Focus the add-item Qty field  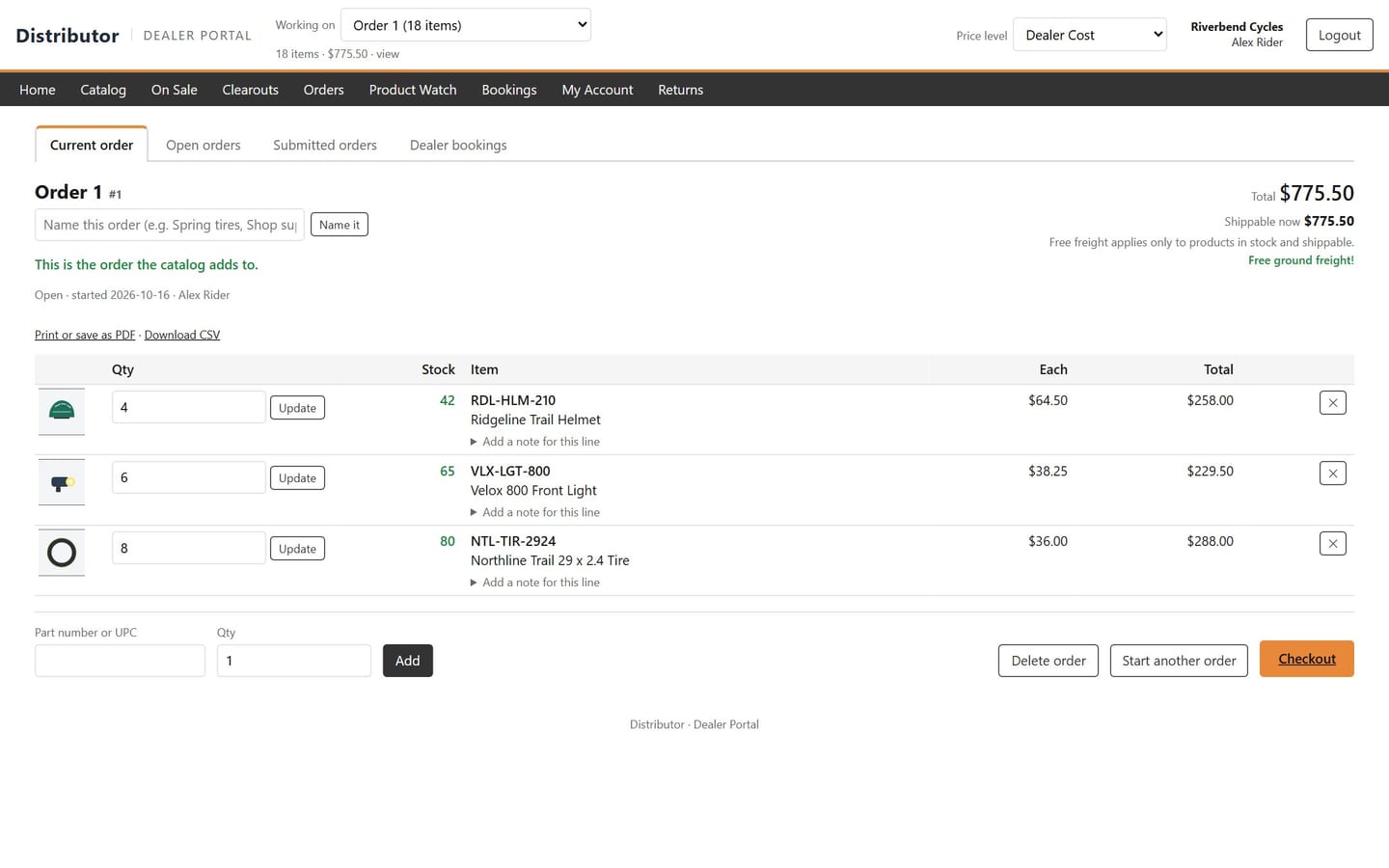[294, 661]
